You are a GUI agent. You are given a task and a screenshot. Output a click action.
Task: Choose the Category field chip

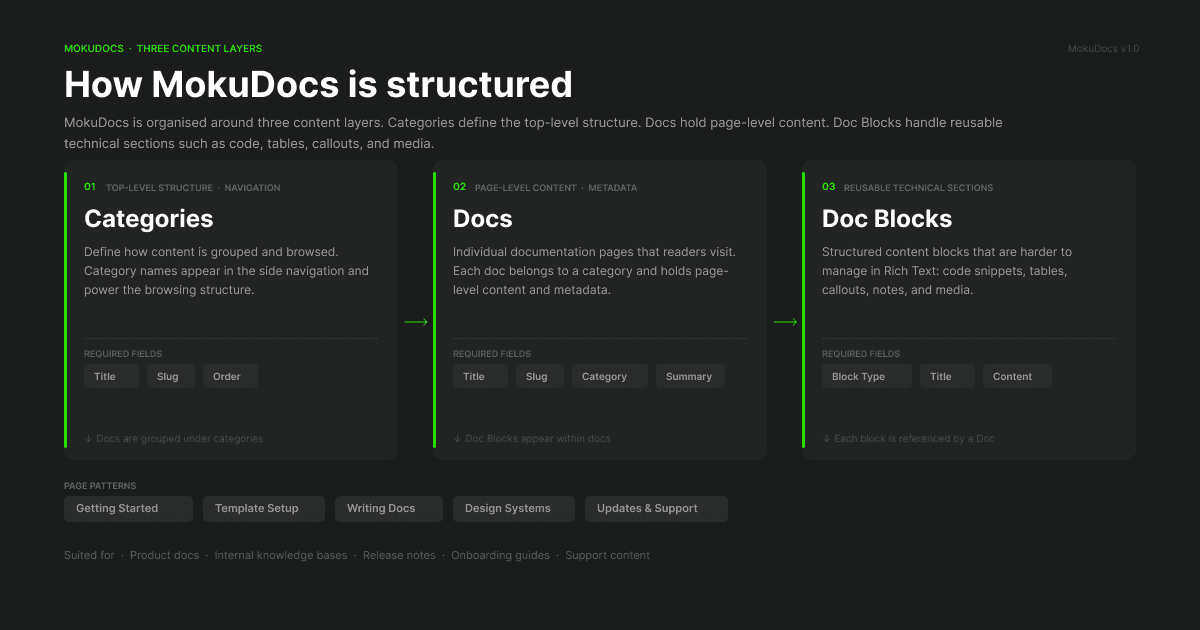(x=610, y=377)
